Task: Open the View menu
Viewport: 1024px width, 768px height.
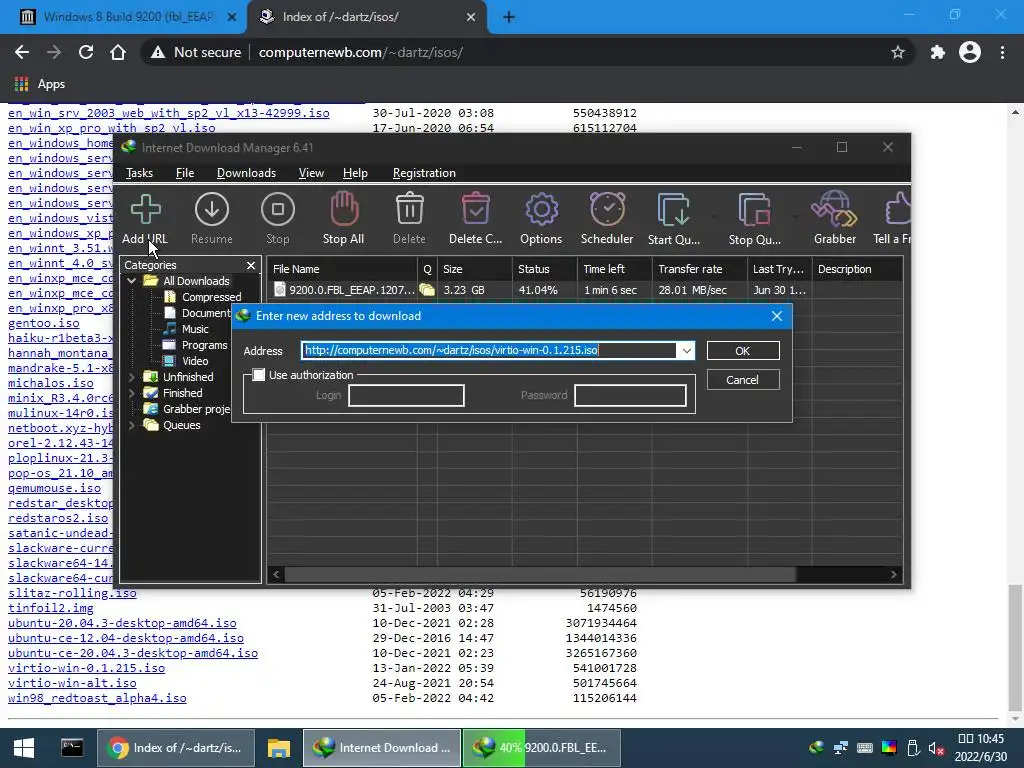Action: pyautogui.click(x=311, y=173)
